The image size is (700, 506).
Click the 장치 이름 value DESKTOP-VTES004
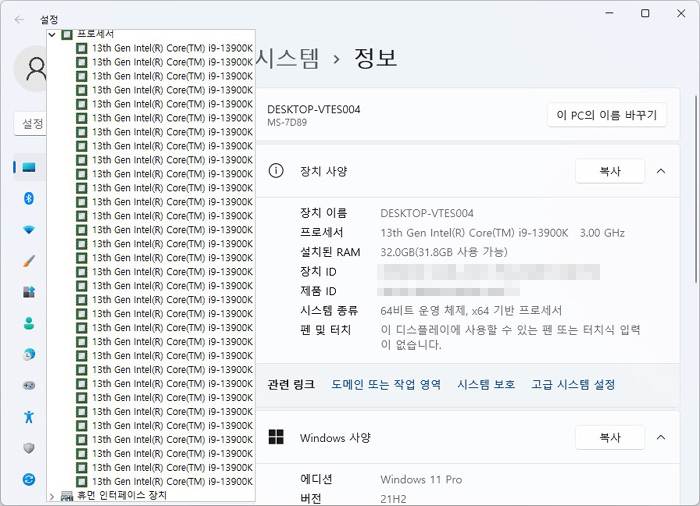pyautogui.click(x=427, y=213)
